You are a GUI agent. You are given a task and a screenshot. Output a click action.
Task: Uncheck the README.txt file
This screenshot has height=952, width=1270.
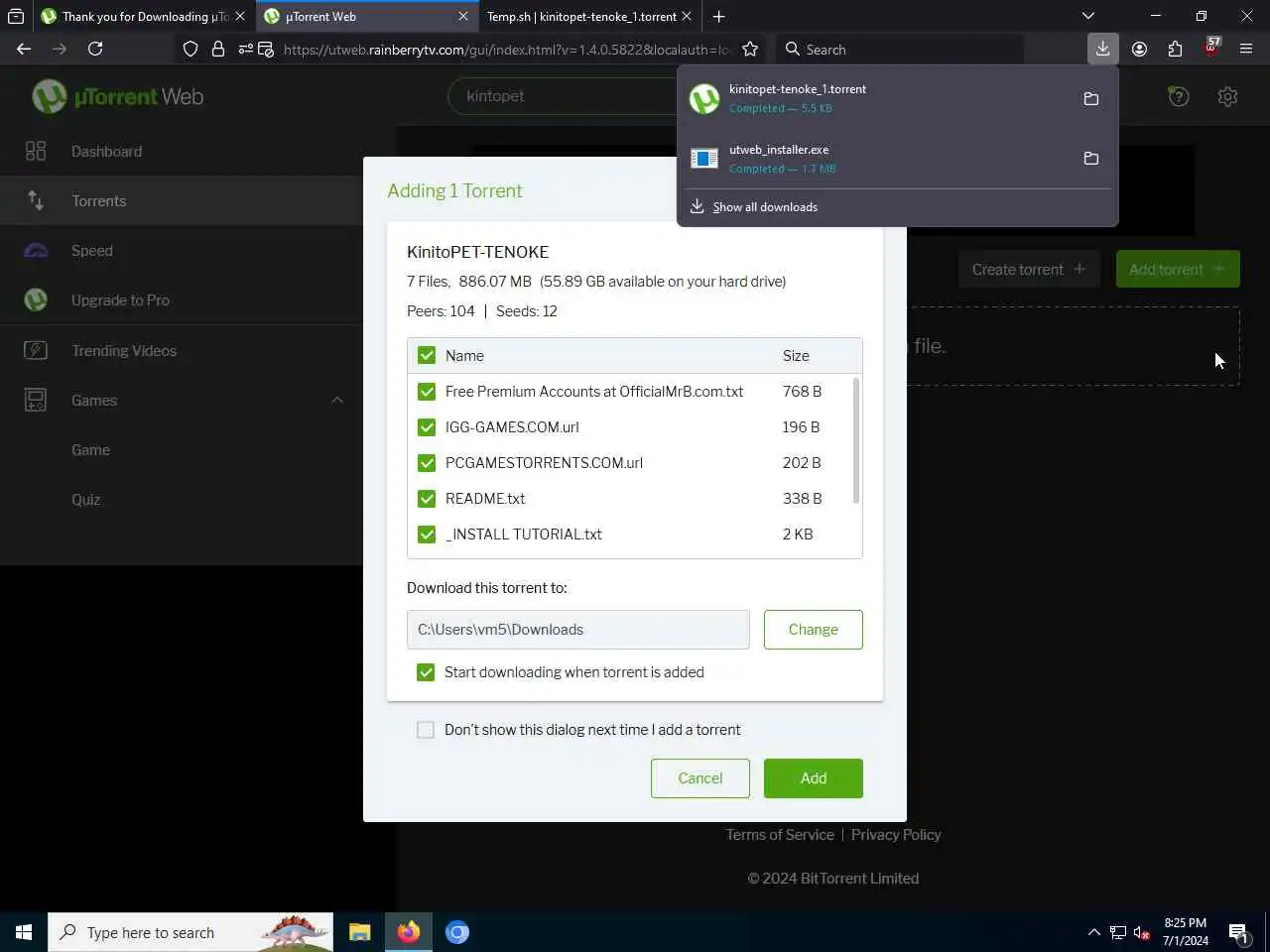click(x=427, y=498)
